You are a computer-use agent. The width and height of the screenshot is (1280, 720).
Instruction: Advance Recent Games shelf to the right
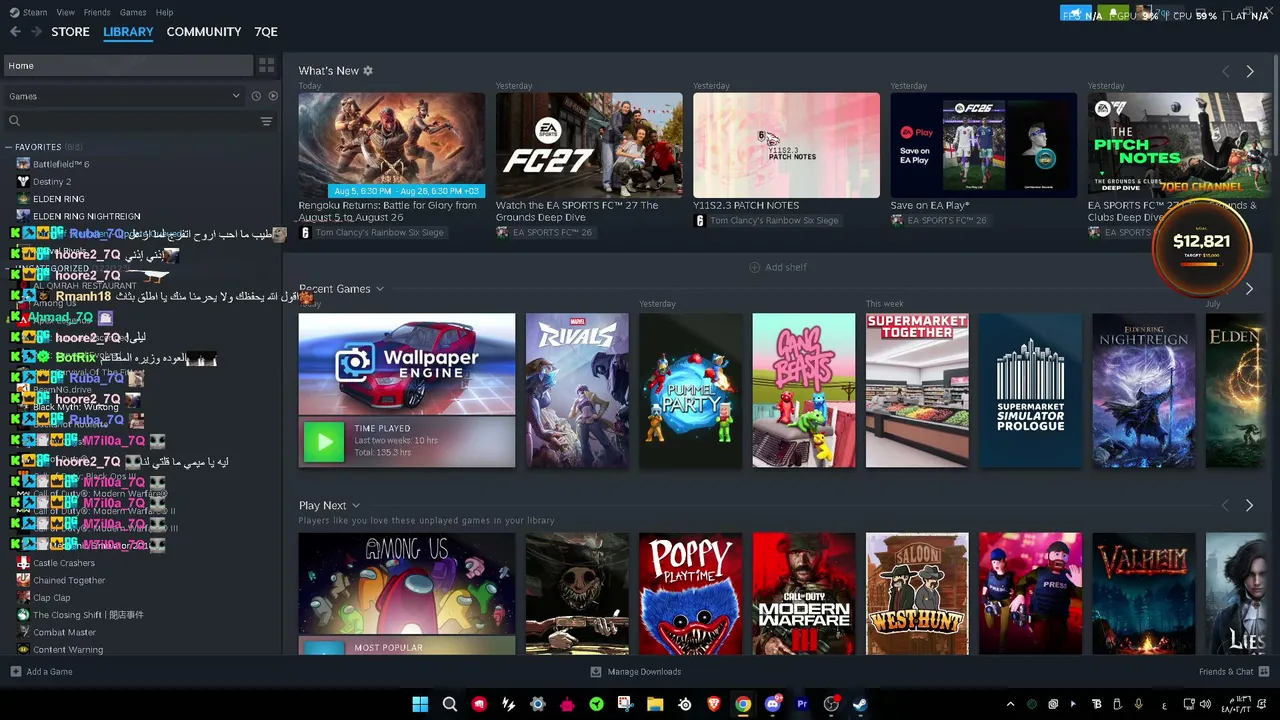pyautogui.click(x=1249, y=289)
